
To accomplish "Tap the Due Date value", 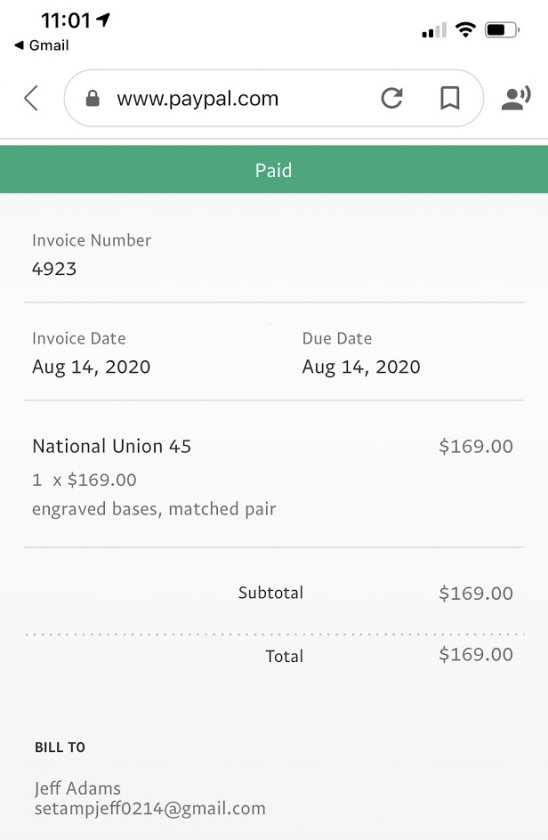I will tap(361, 367).
